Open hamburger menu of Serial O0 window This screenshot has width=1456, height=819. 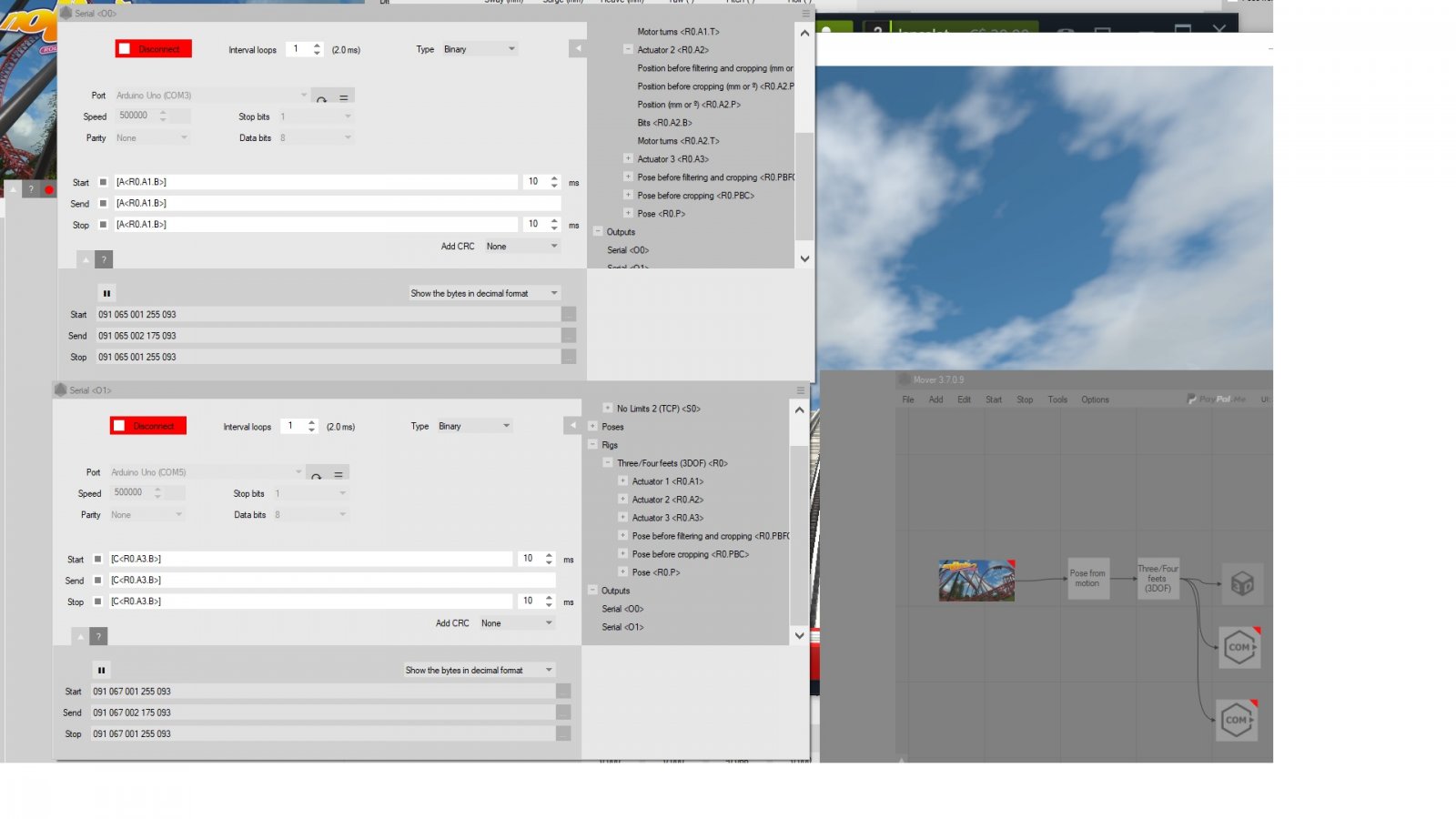(x=805, y=14)
